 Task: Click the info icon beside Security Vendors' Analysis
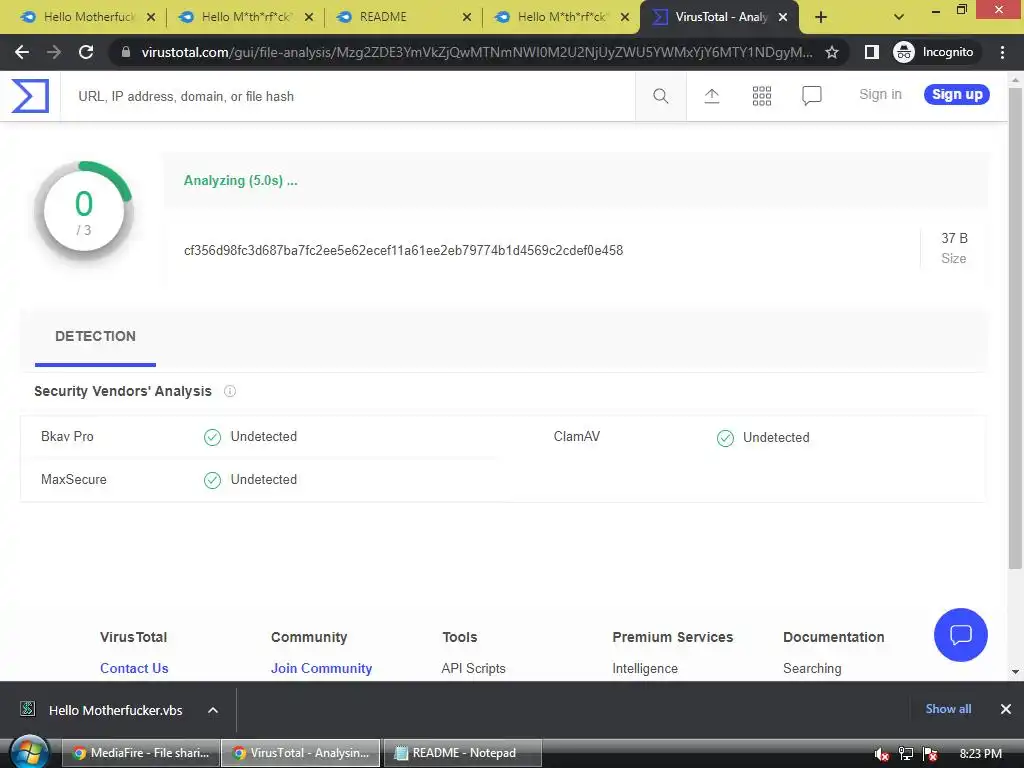coord(230,391)
